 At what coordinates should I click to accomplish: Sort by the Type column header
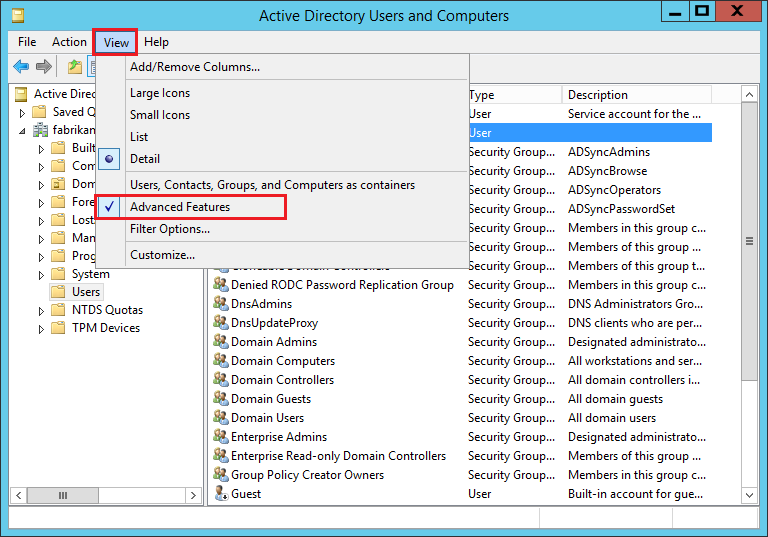(514, 95)
